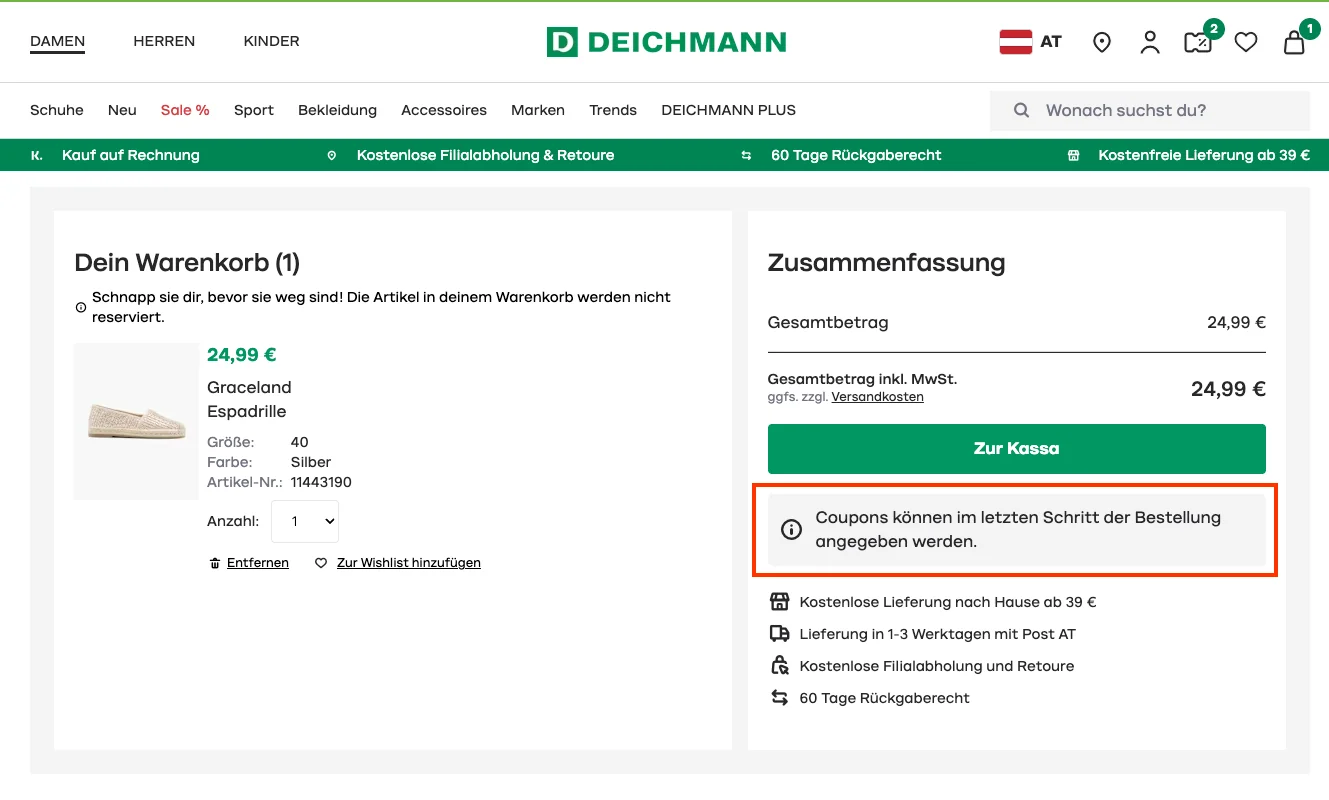
Task: Click the pin icon in the green banner
Action: pos(332,155)
